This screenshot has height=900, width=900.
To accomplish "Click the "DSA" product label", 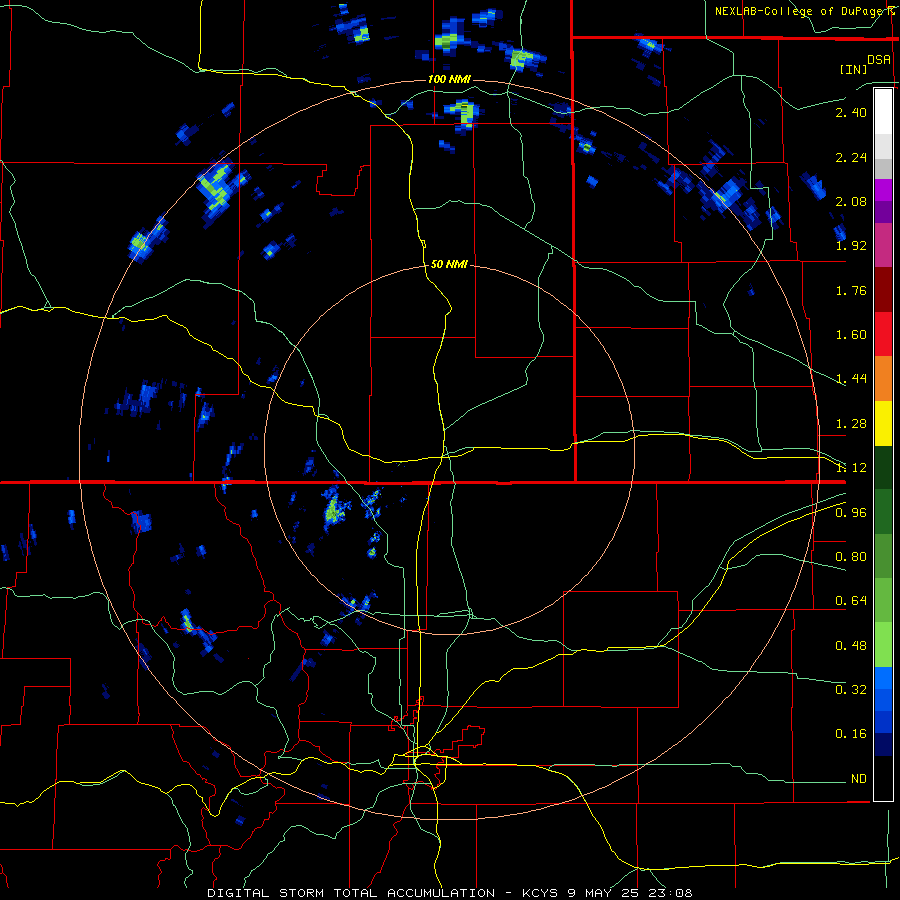I will (x=879, y=60).
